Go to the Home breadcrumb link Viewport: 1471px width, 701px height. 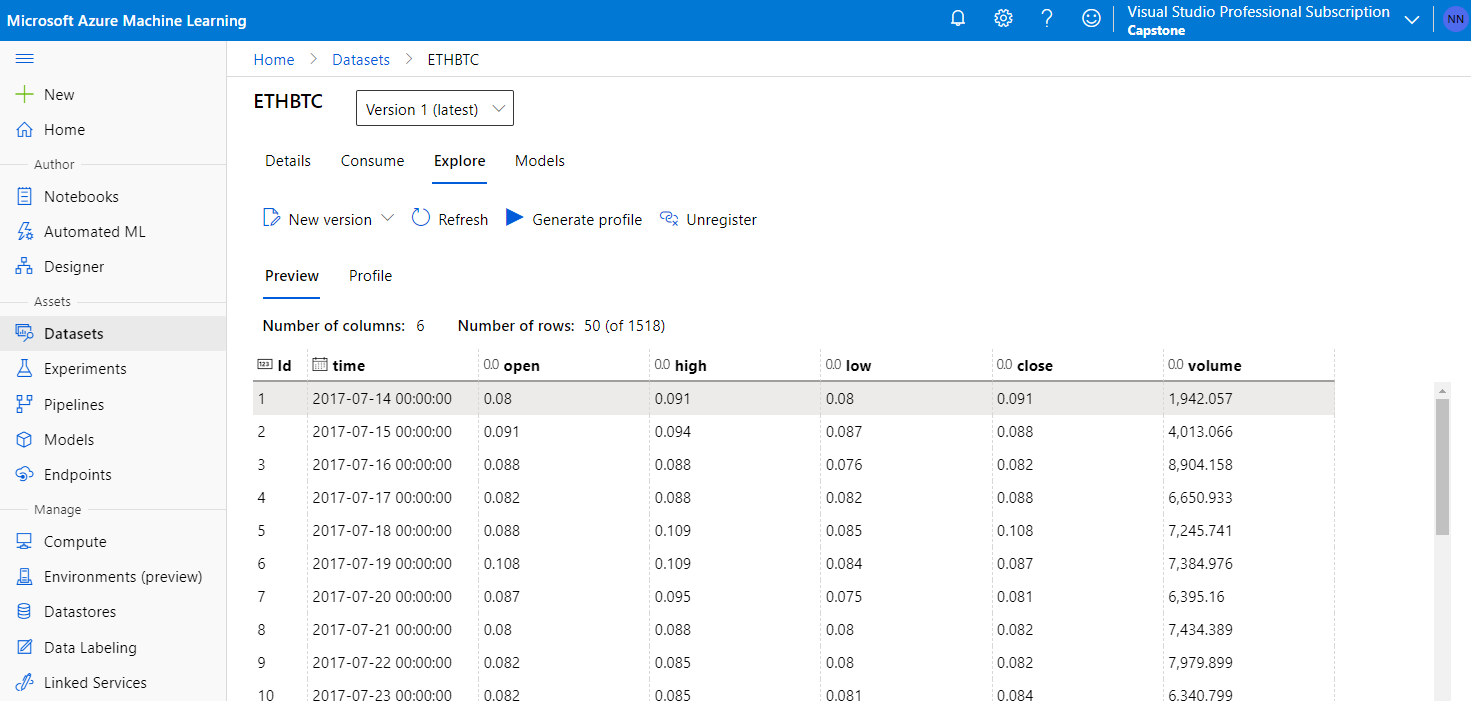click(274, 60)
